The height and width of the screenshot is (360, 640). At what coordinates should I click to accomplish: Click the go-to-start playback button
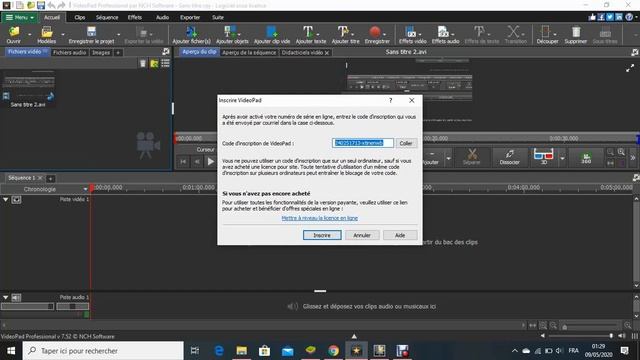pyautogui.click(x=183, y=162)
